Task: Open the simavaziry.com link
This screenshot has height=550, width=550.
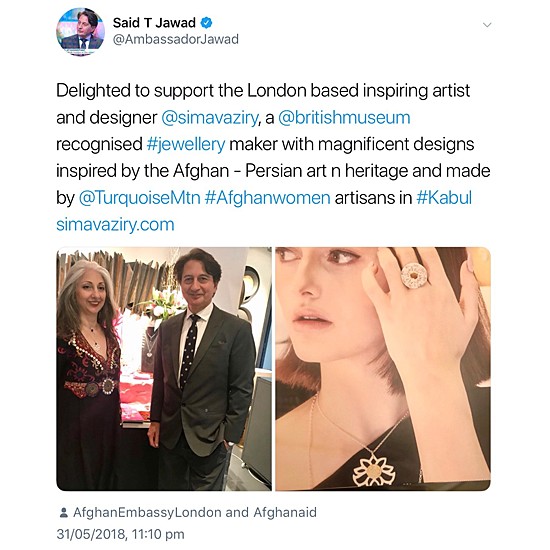Action: (115, 225)
